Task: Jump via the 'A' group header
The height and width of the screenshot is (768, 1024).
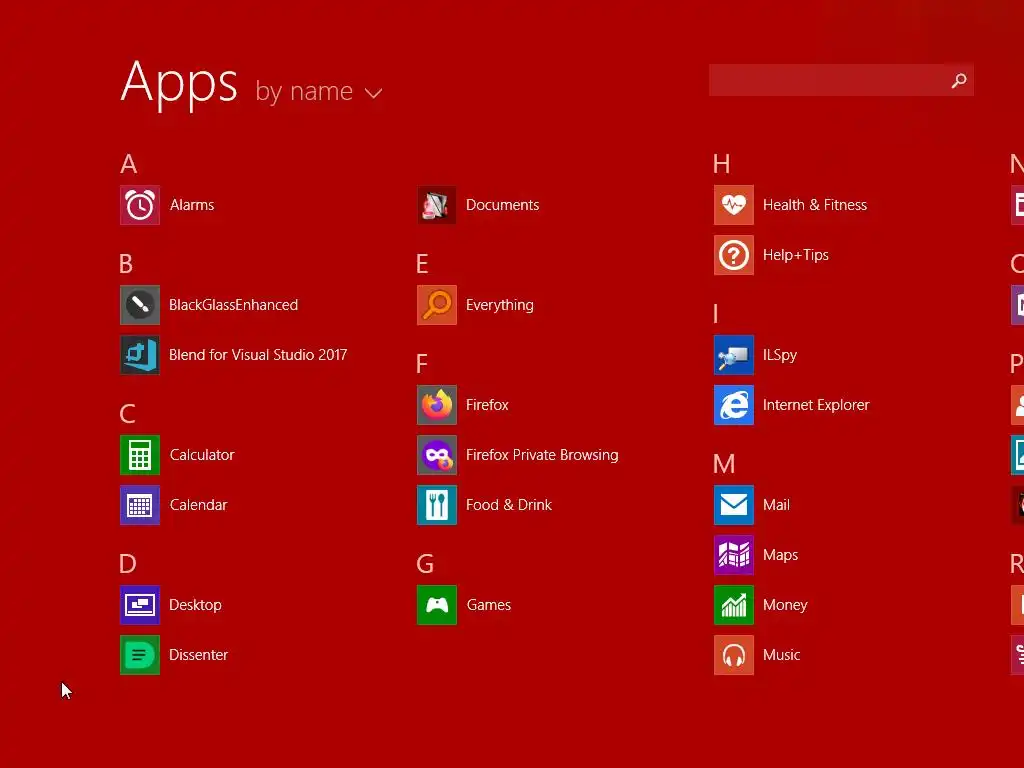Action: pyautogui.click(x=129, y=164)
